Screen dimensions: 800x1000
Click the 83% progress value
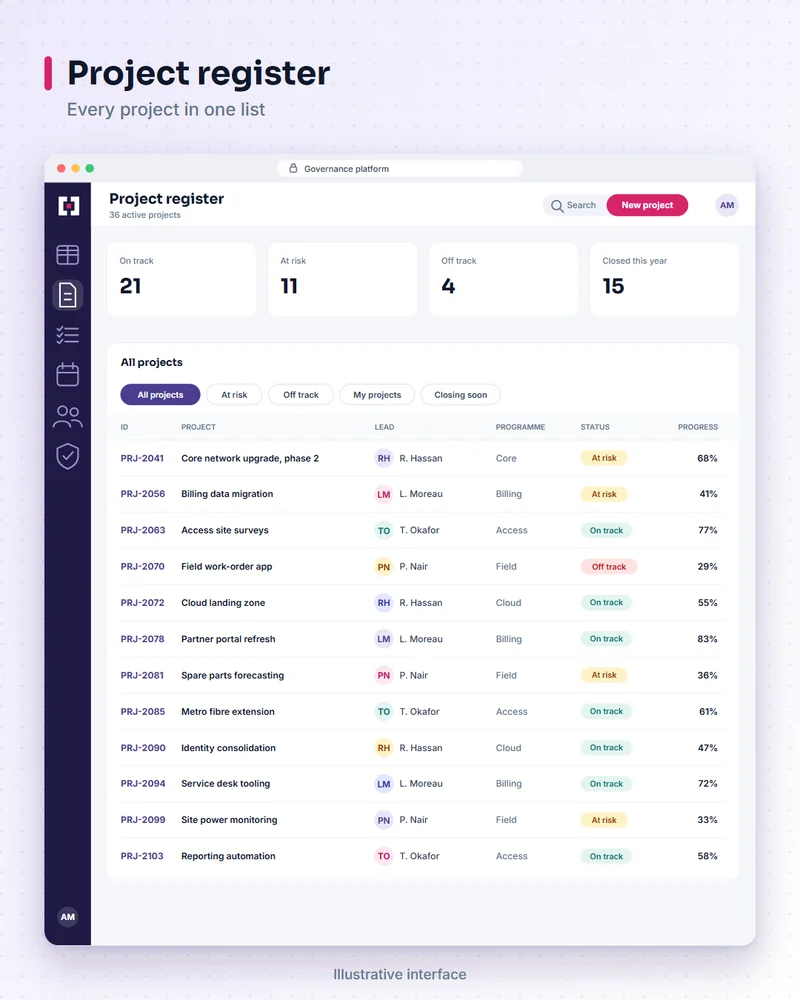(x=707, y=639)
